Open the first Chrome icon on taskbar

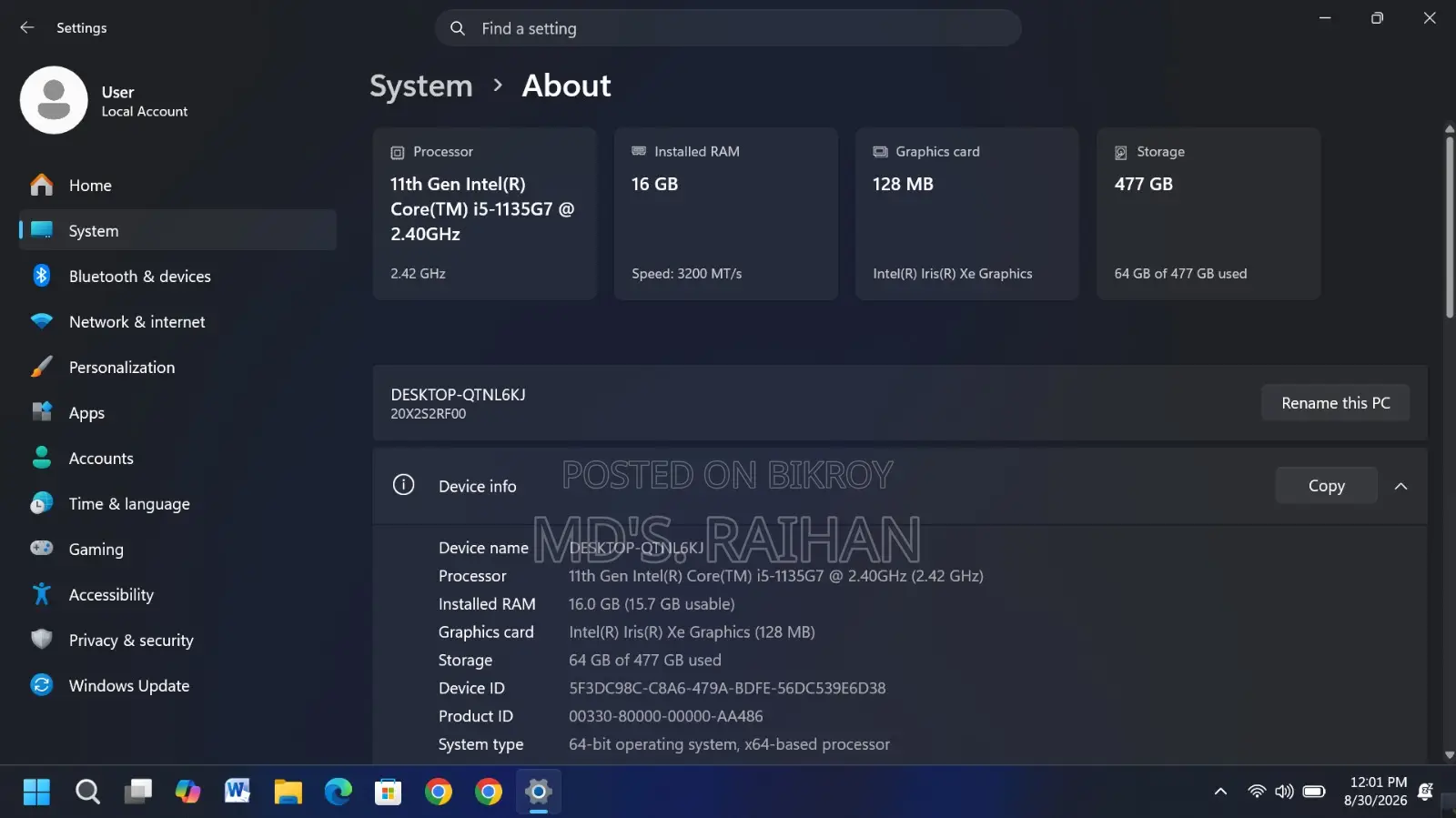coord(439,792)
